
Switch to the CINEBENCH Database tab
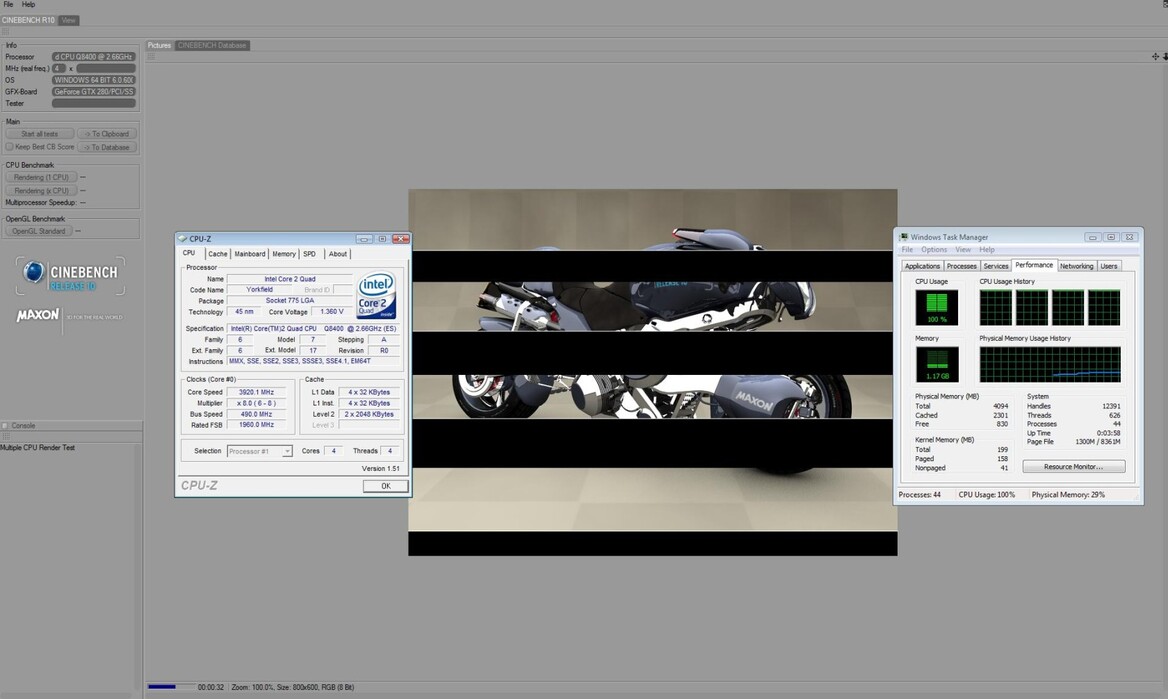[x=212, y=45]
